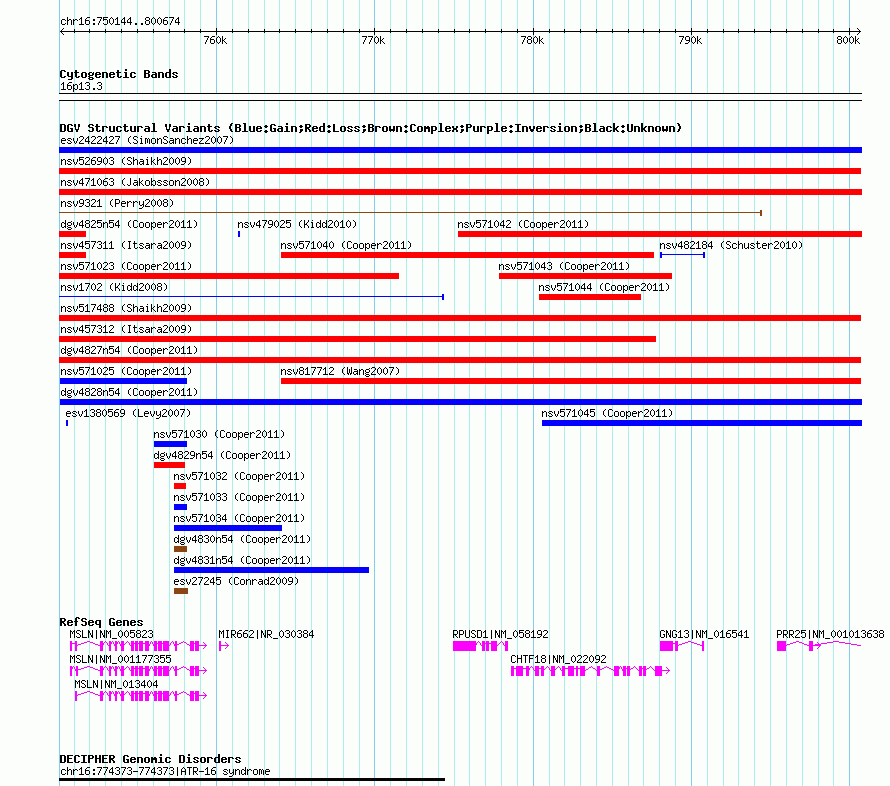Click the 770k ruler tick label
Image resolution: width=890 pixels, height=786 pixels.
[x=373, y=40]
